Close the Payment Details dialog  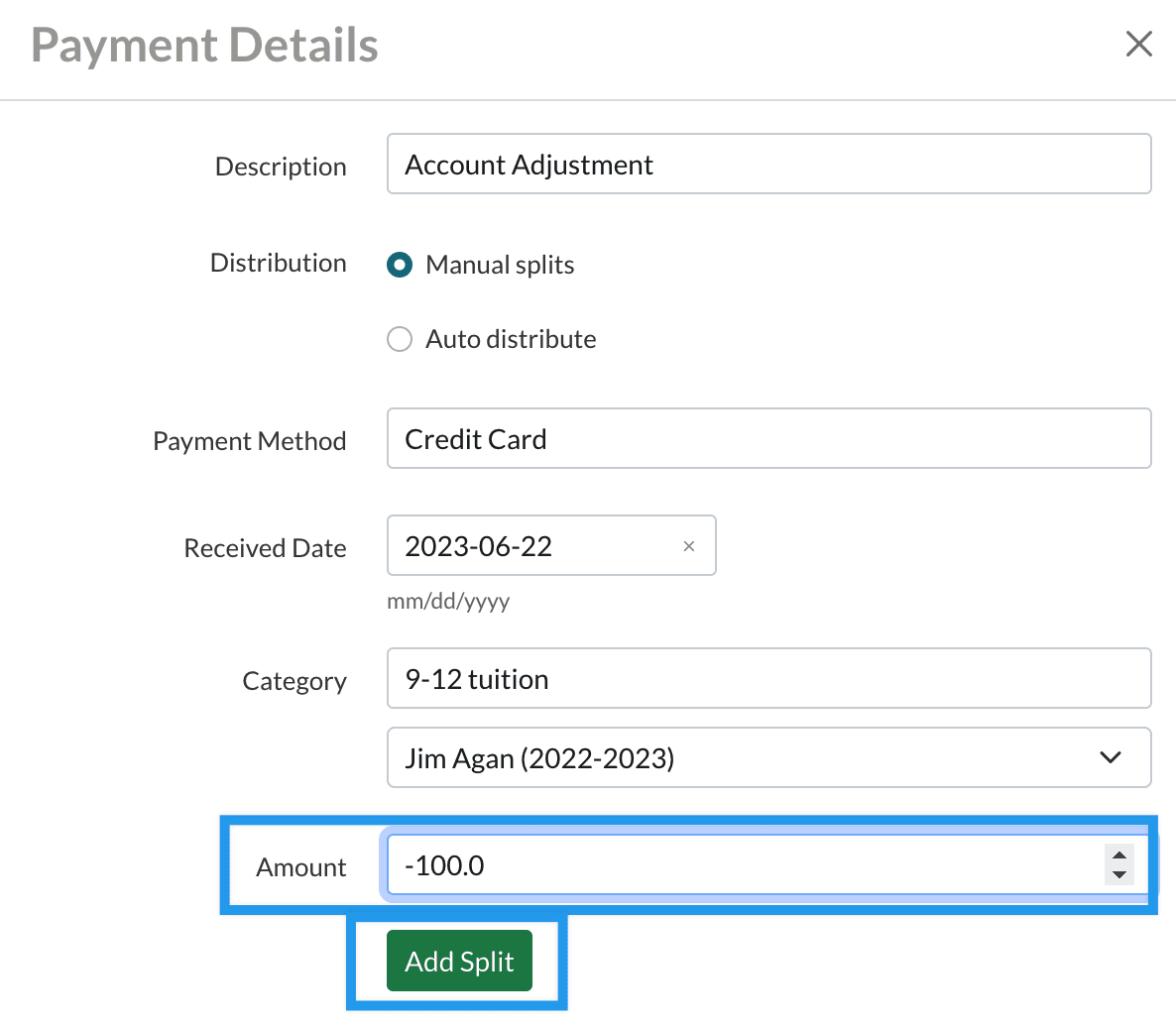(1138, 44)
